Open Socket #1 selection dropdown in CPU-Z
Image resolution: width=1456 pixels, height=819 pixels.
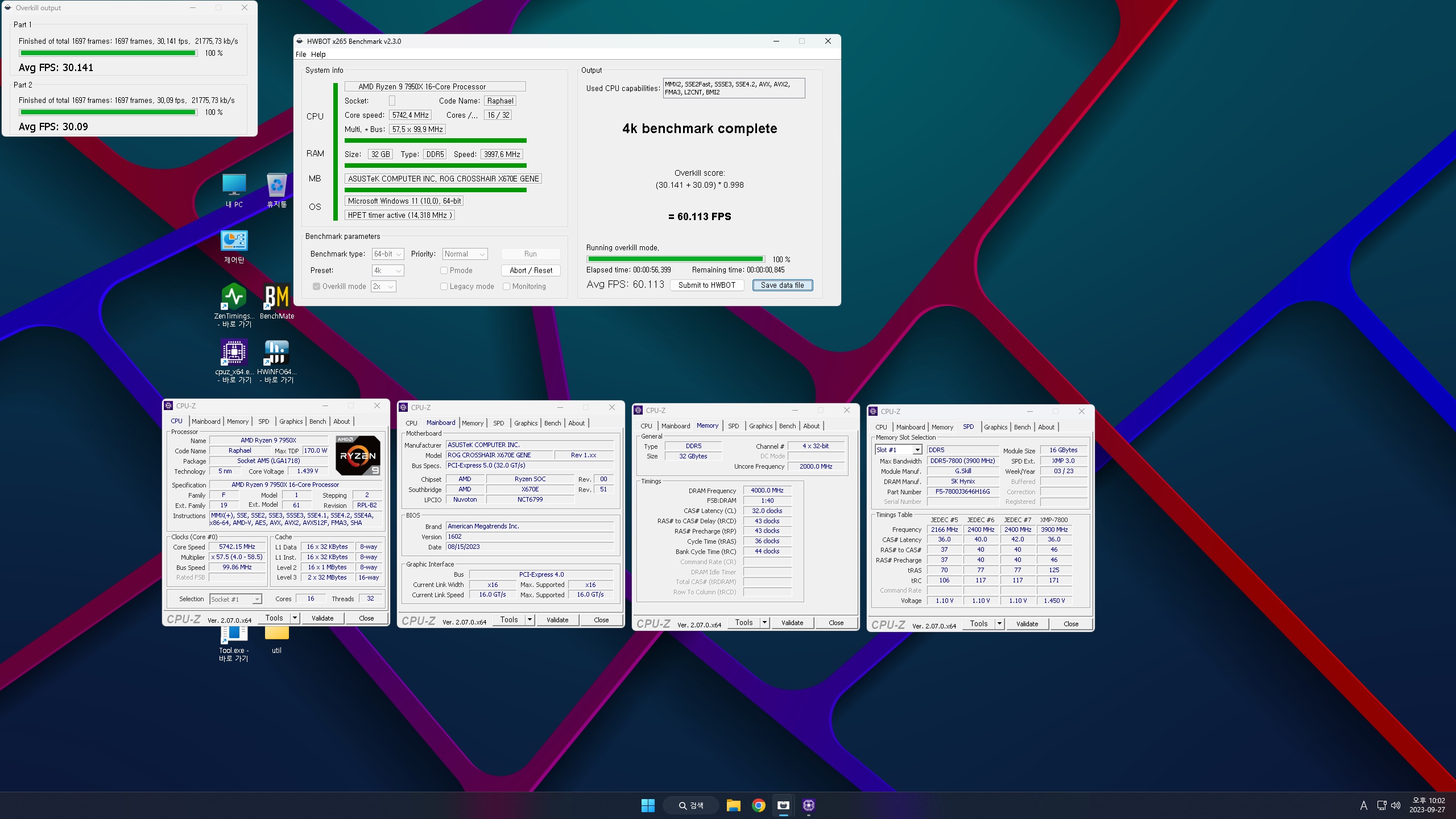pos(235,599)
